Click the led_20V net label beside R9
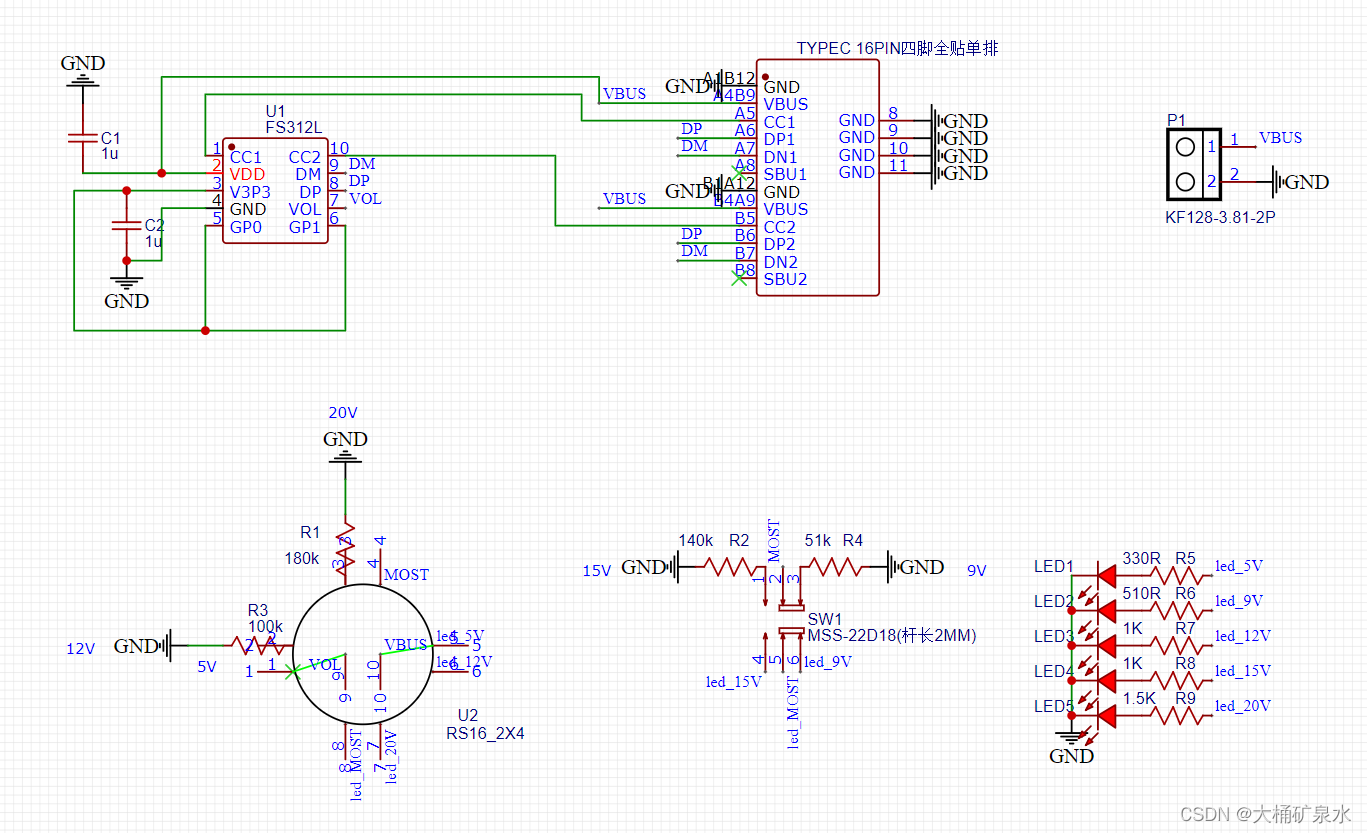 coord(1243,706)
